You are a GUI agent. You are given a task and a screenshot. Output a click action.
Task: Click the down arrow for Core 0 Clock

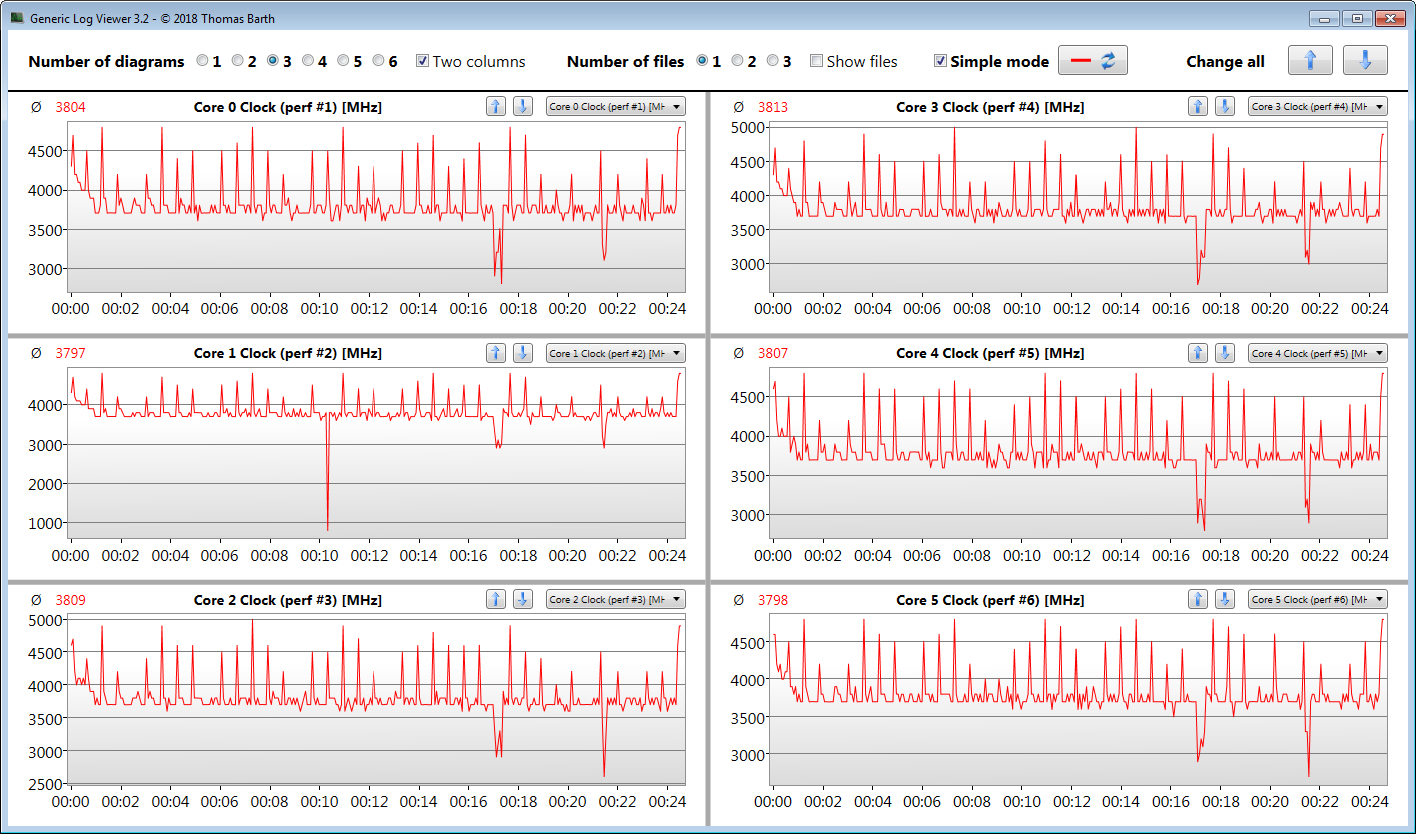(522, 106)
